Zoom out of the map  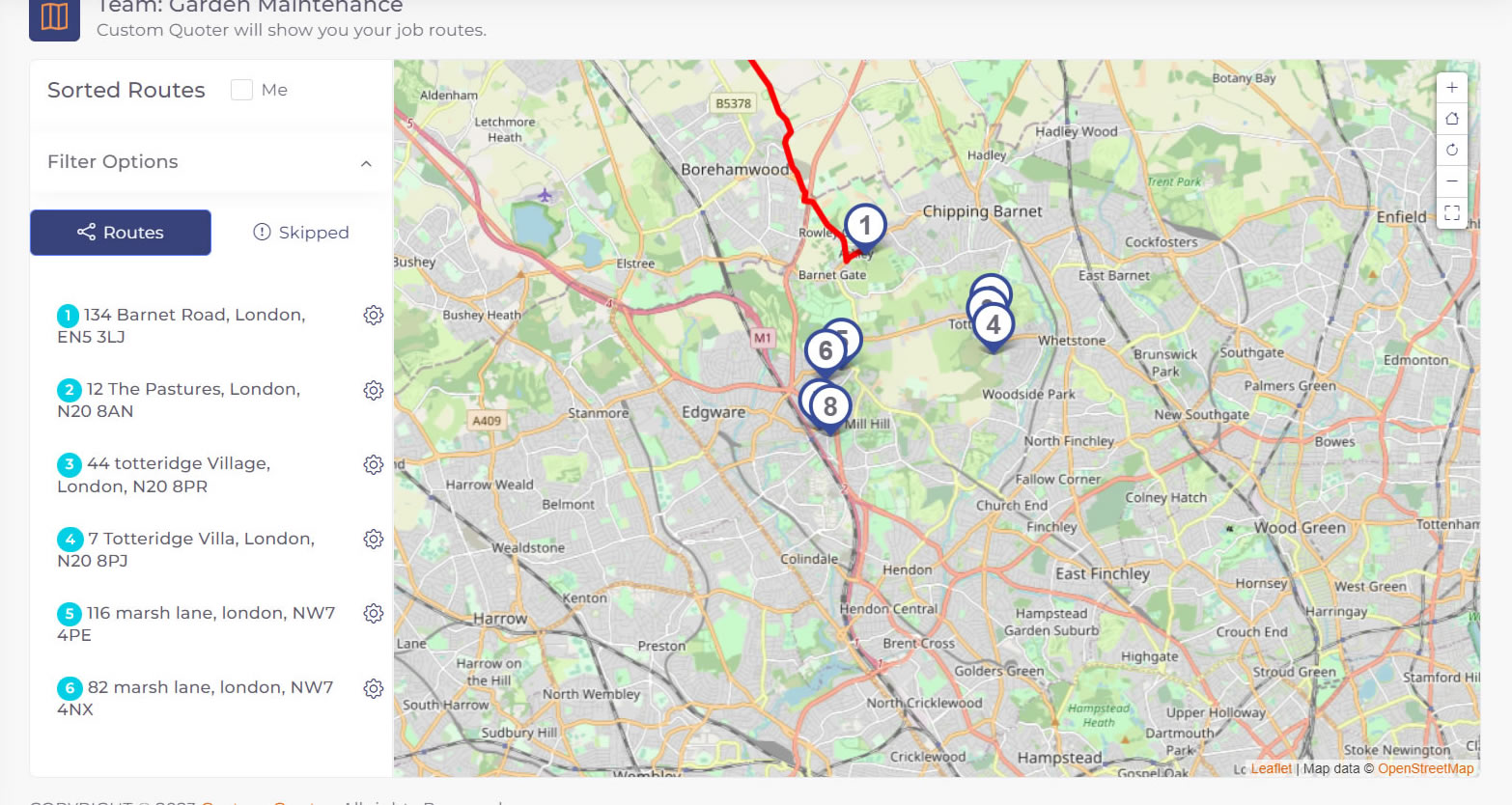click(1451, 180)
